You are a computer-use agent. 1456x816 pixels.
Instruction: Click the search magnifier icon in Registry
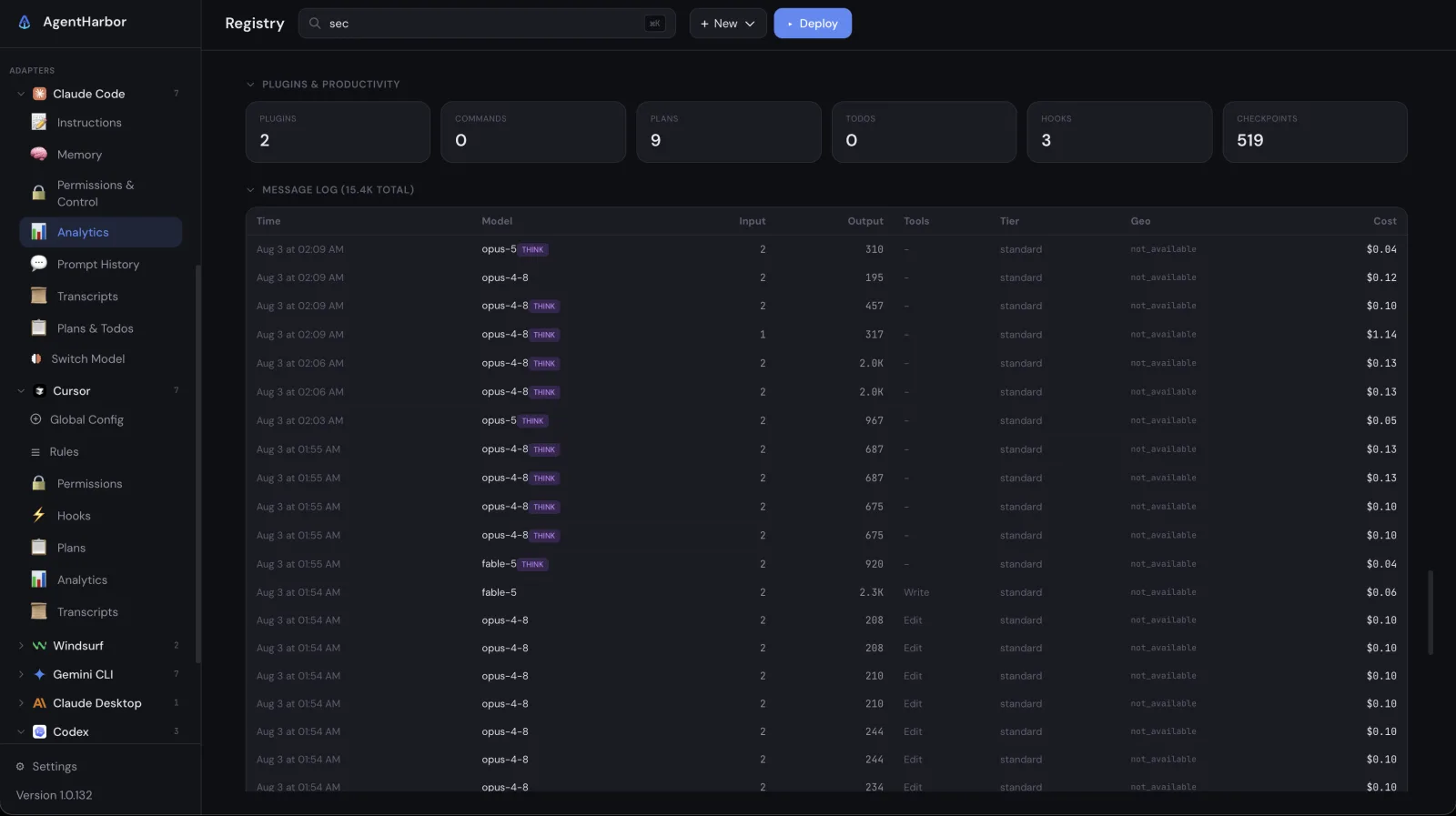[x=315, y=24]
